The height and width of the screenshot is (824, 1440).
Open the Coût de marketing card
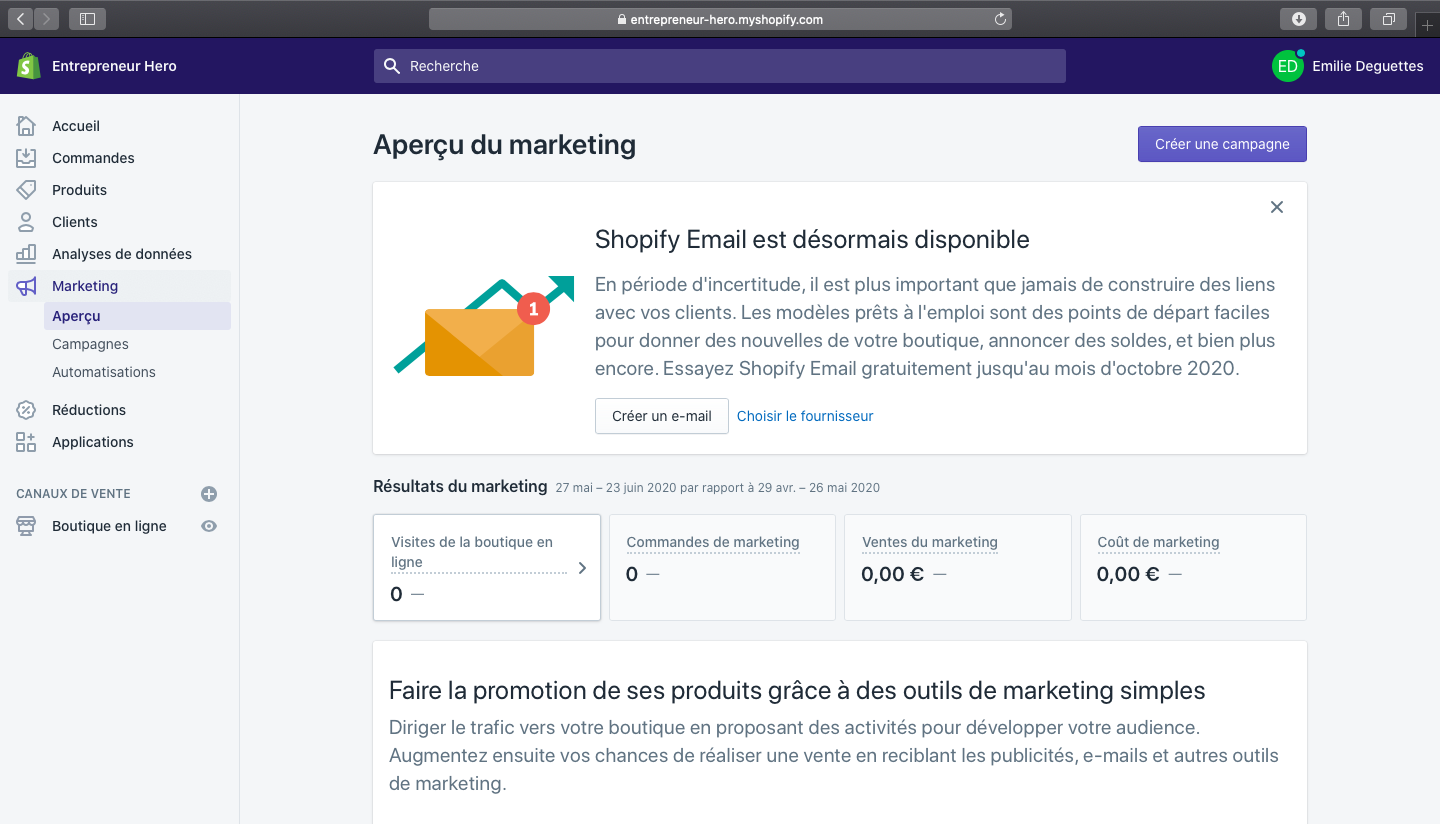(x=1193, y=567)
